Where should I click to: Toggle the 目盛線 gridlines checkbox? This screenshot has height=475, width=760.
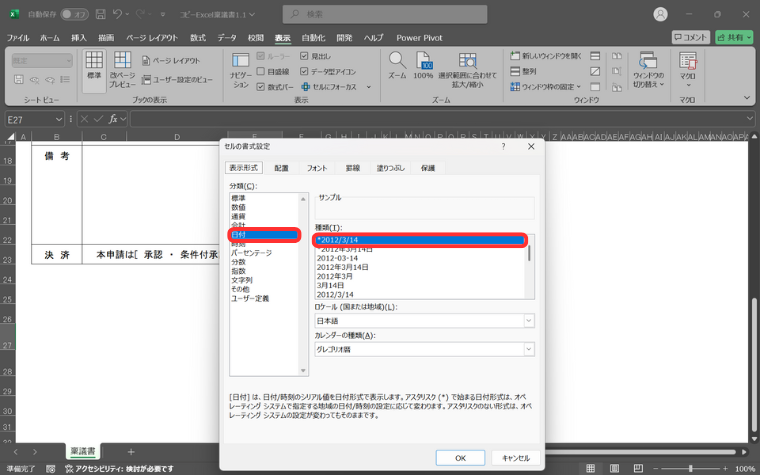(260, 72)
